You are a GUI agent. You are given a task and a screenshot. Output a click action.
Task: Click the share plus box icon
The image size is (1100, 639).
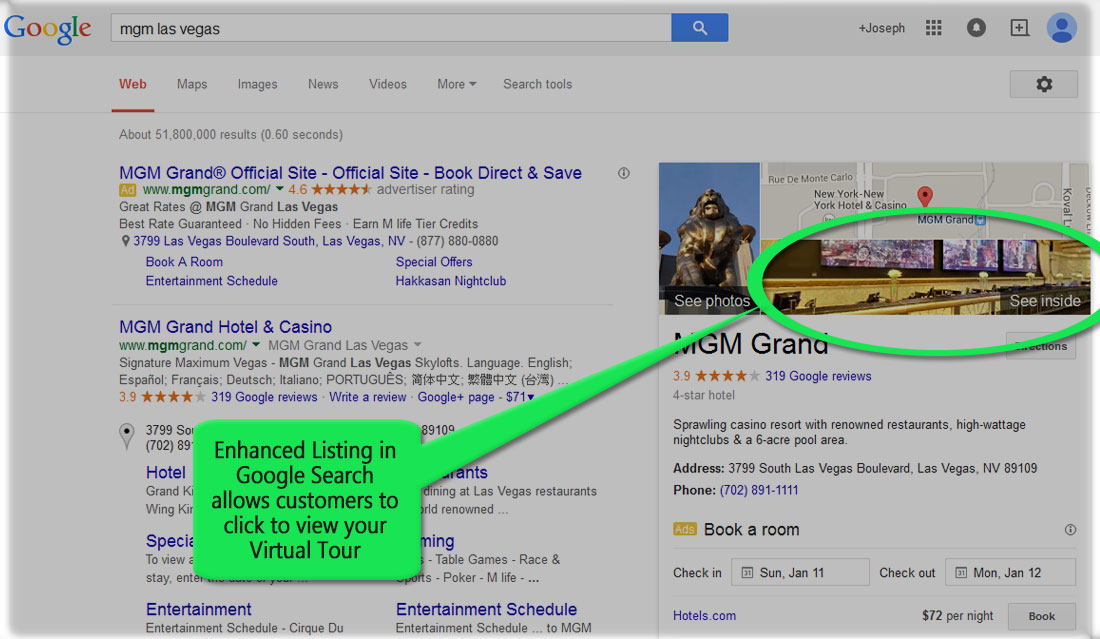(1019, 28)
